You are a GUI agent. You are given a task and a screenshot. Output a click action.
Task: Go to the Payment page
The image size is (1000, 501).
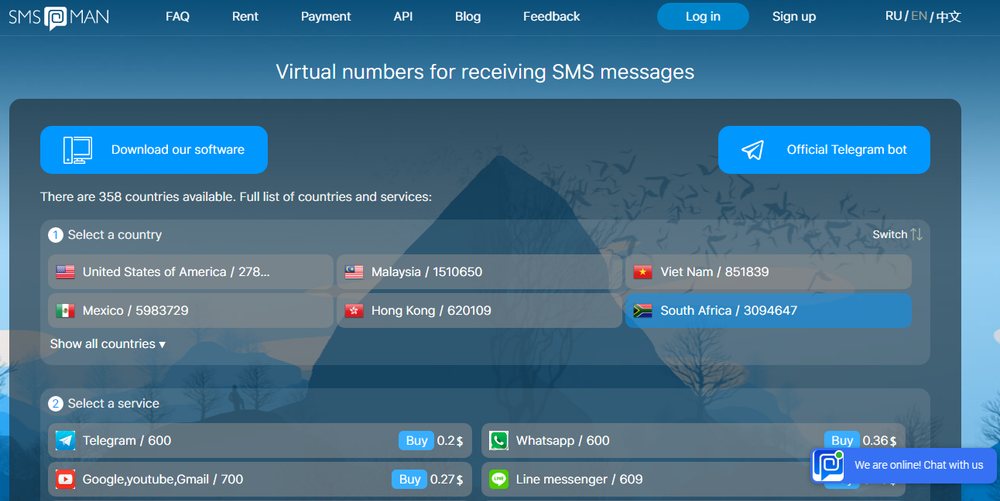coord(326,17)
